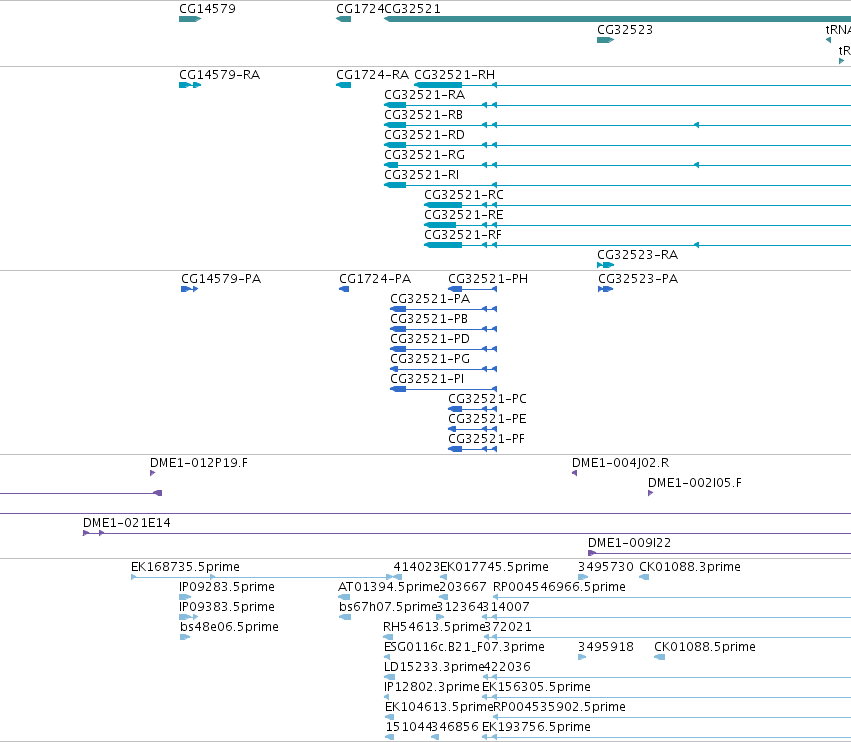The image size is (851, 742).
Task: Select EST CK01088.5prime
Action: (704, 648)
